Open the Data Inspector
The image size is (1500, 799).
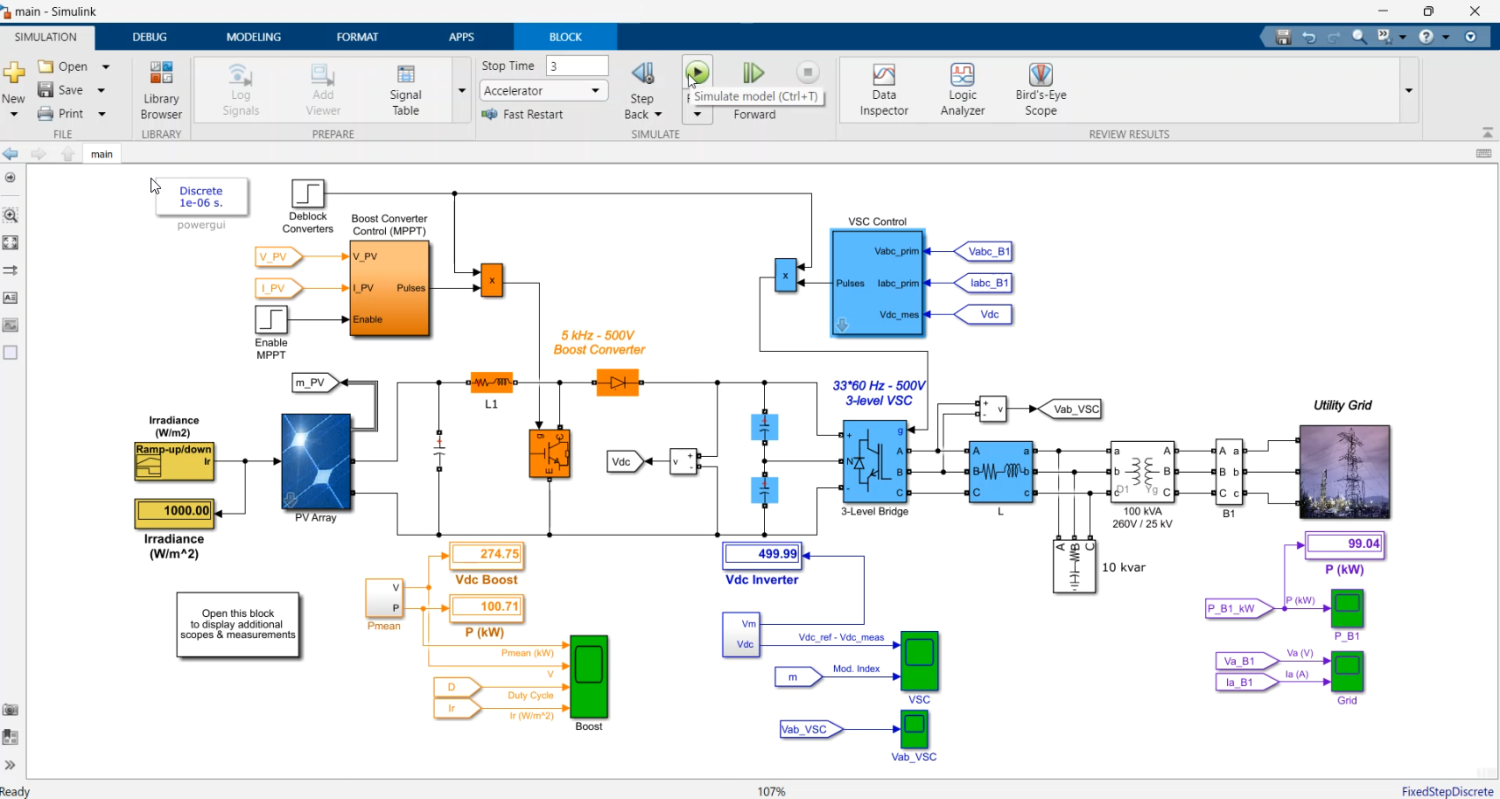[883, 88]
